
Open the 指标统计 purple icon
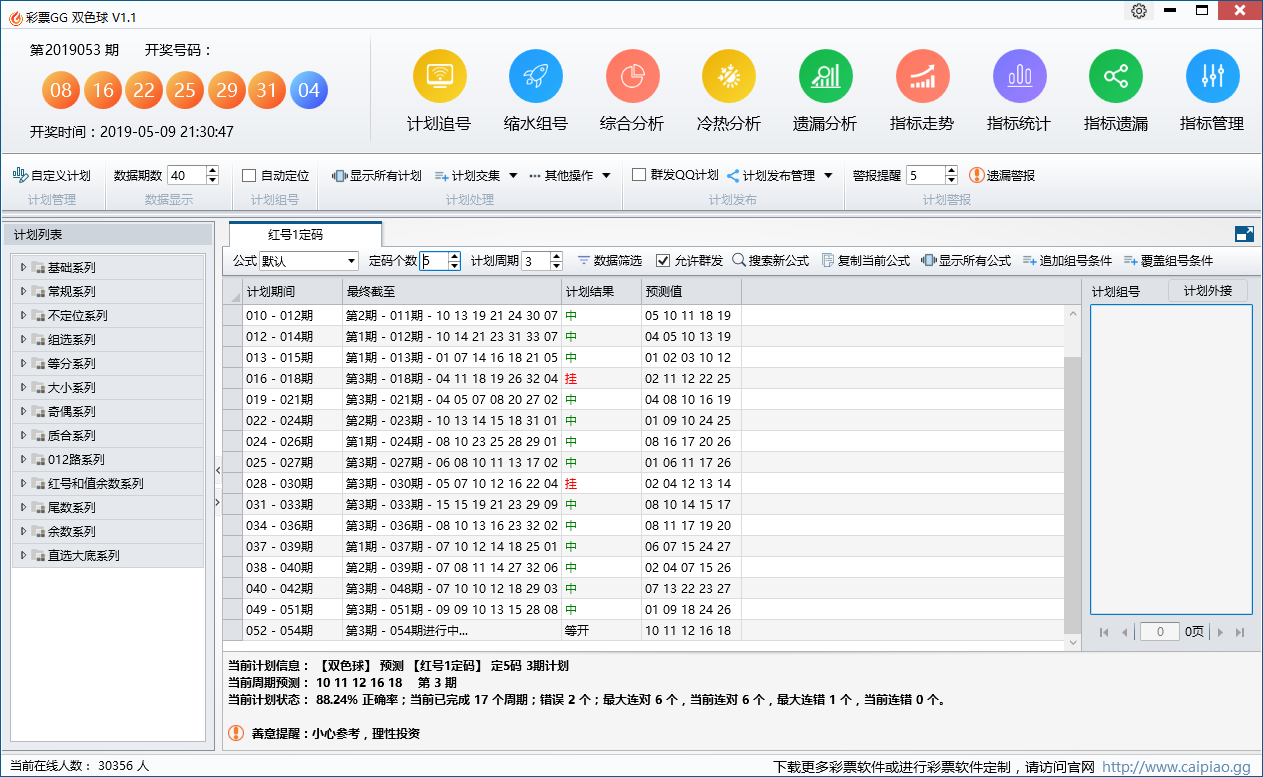tap(1019, 77)
